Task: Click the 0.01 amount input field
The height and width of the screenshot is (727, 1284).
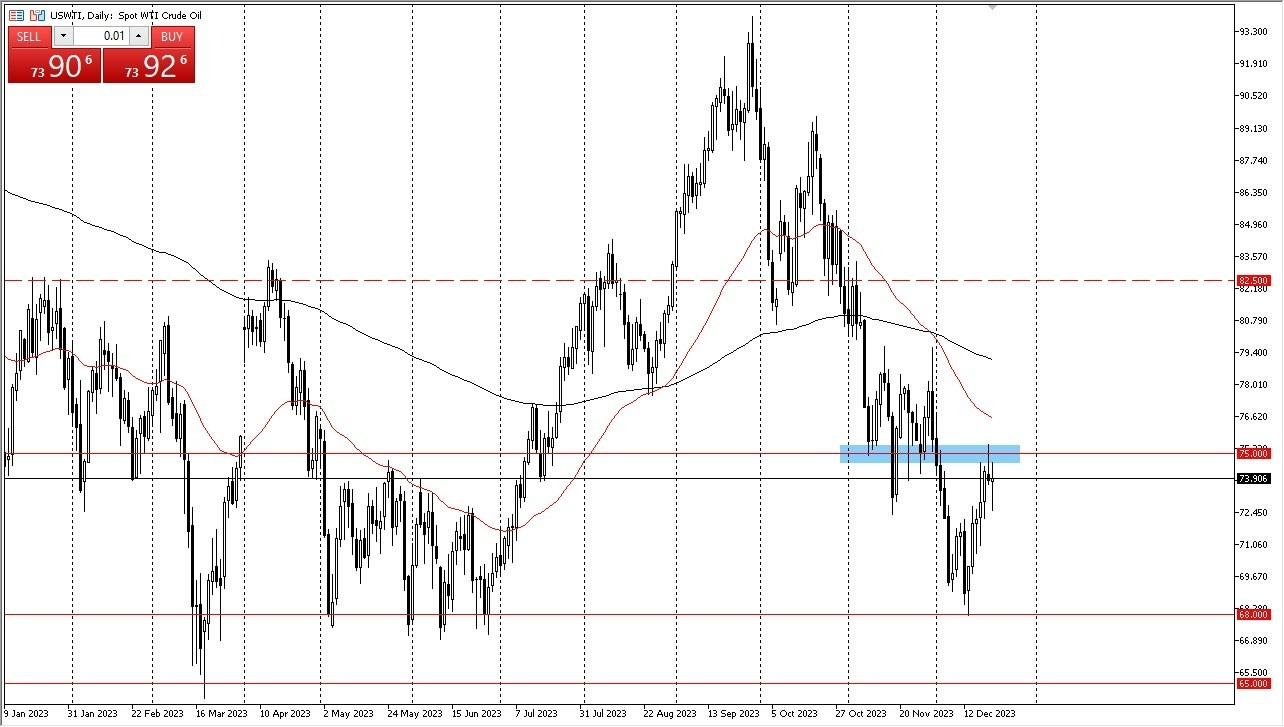Action: pos(102,36)
